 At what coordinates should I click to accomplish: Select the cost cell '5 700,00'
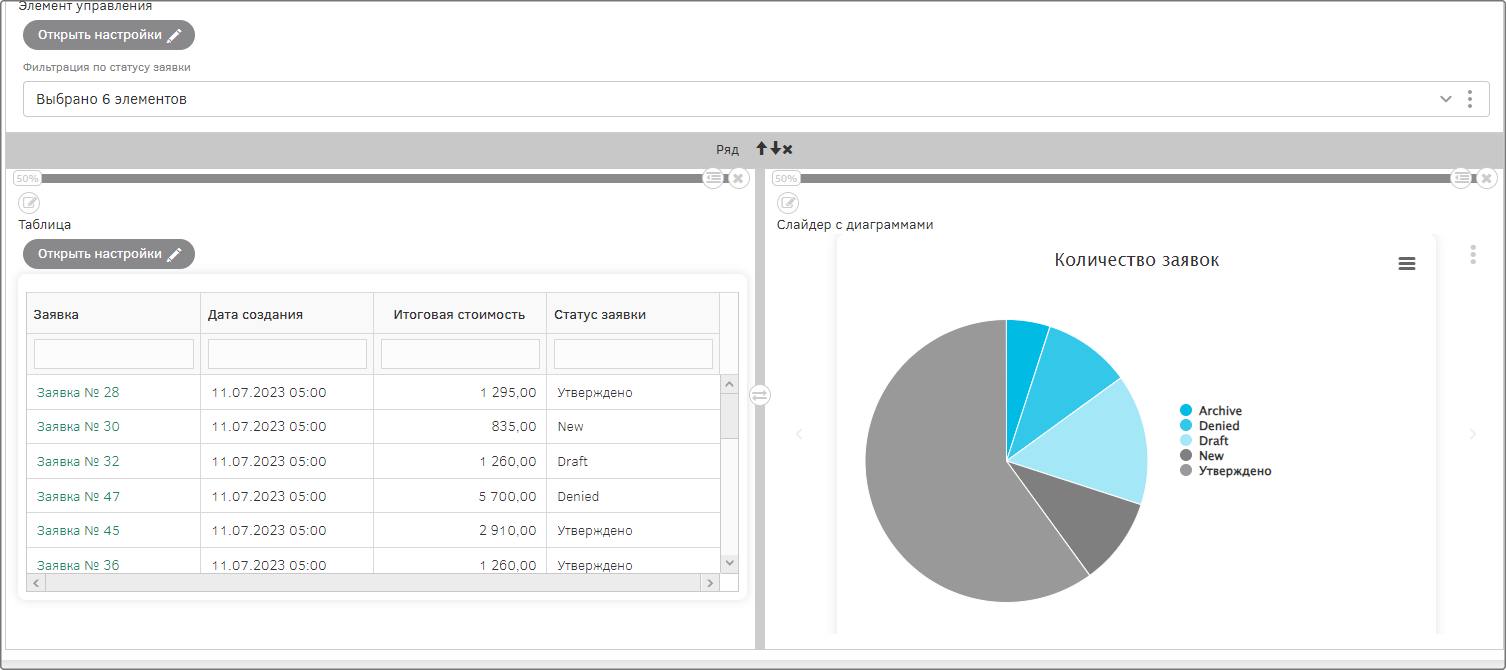pyautogui.click(x=460, y=496)
